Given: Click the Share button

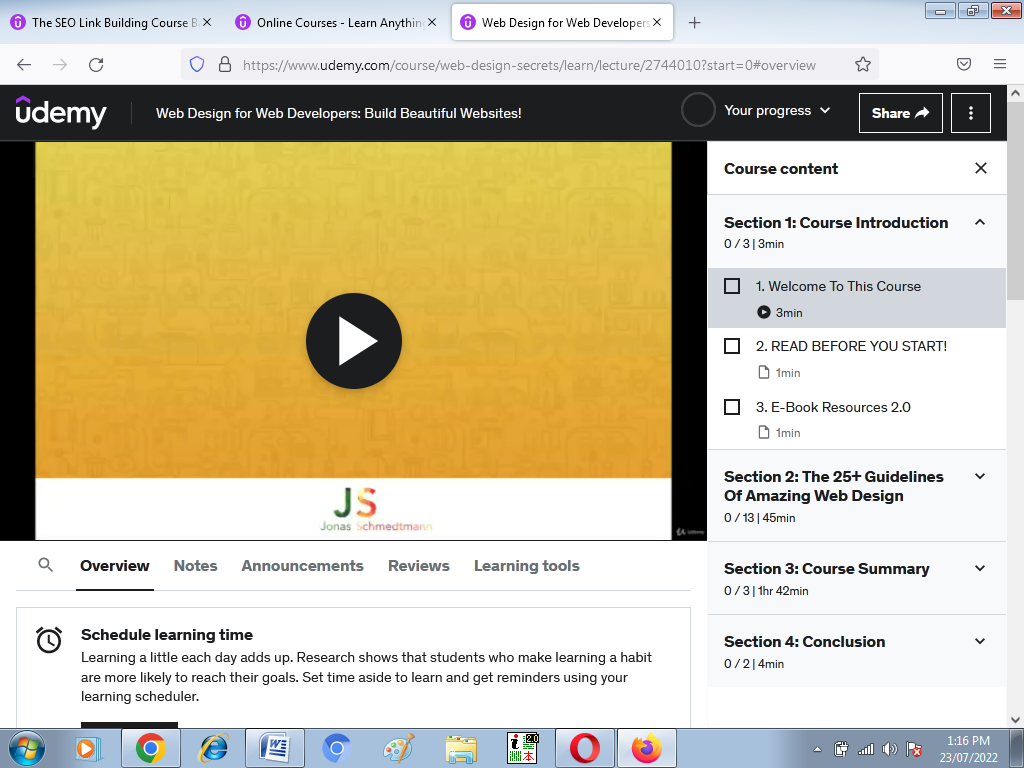Looking at the screenshot, I should [x=901, y=113].
